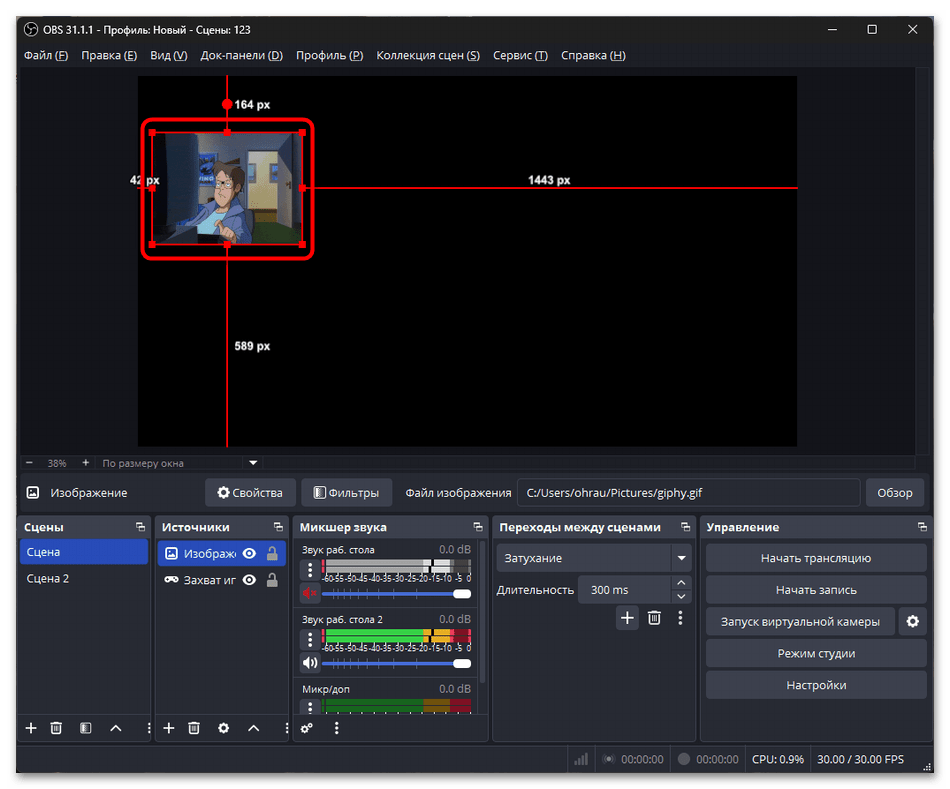Open transition properties three-dot menu
Image resolution: width=950 pixels, height=789 pixels.
680,618
